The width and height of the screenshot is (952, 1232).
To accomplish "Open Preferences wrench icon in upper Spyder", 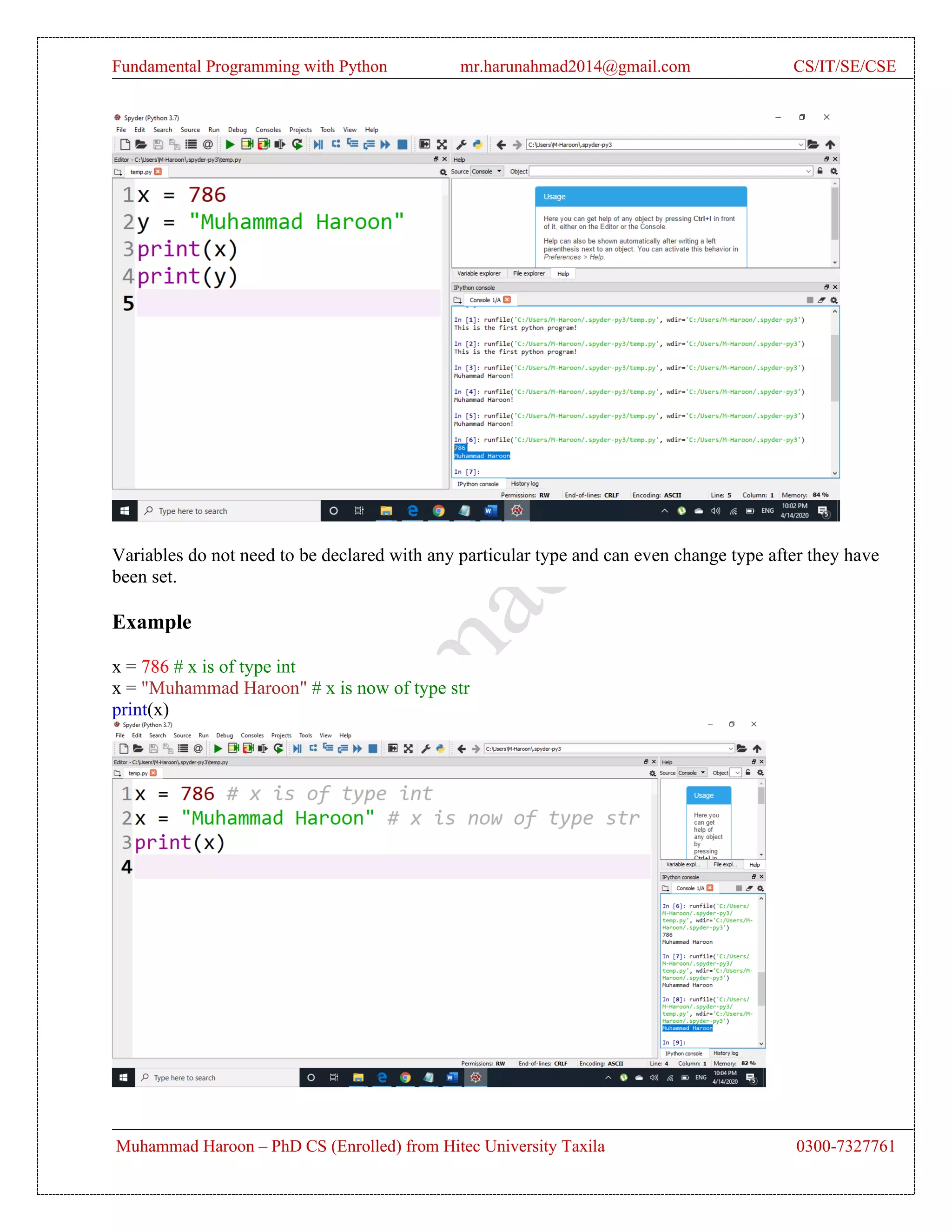I will point(461,145).
